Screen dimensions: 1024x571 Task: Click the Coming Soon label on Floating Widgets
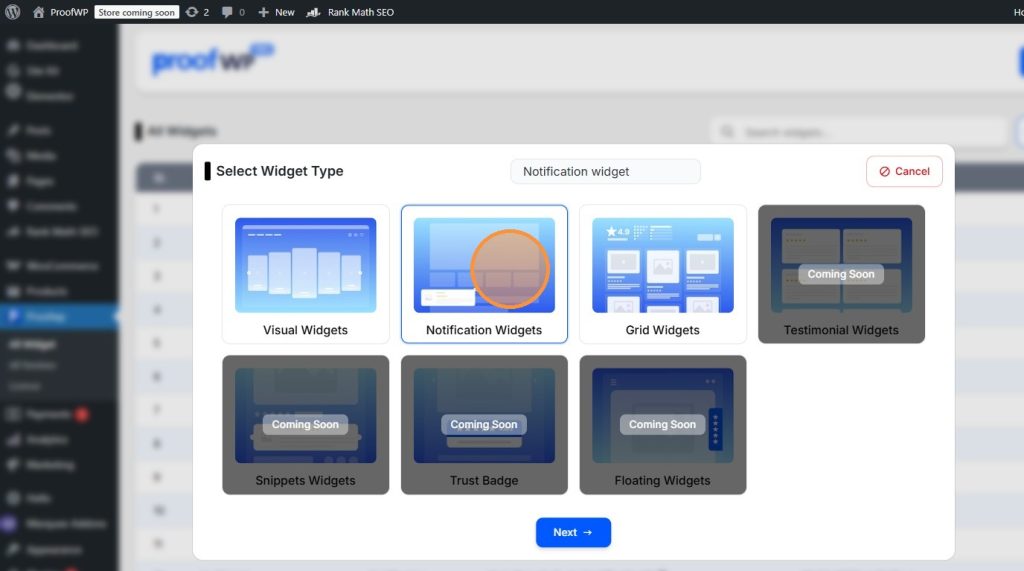coord(662,425)
